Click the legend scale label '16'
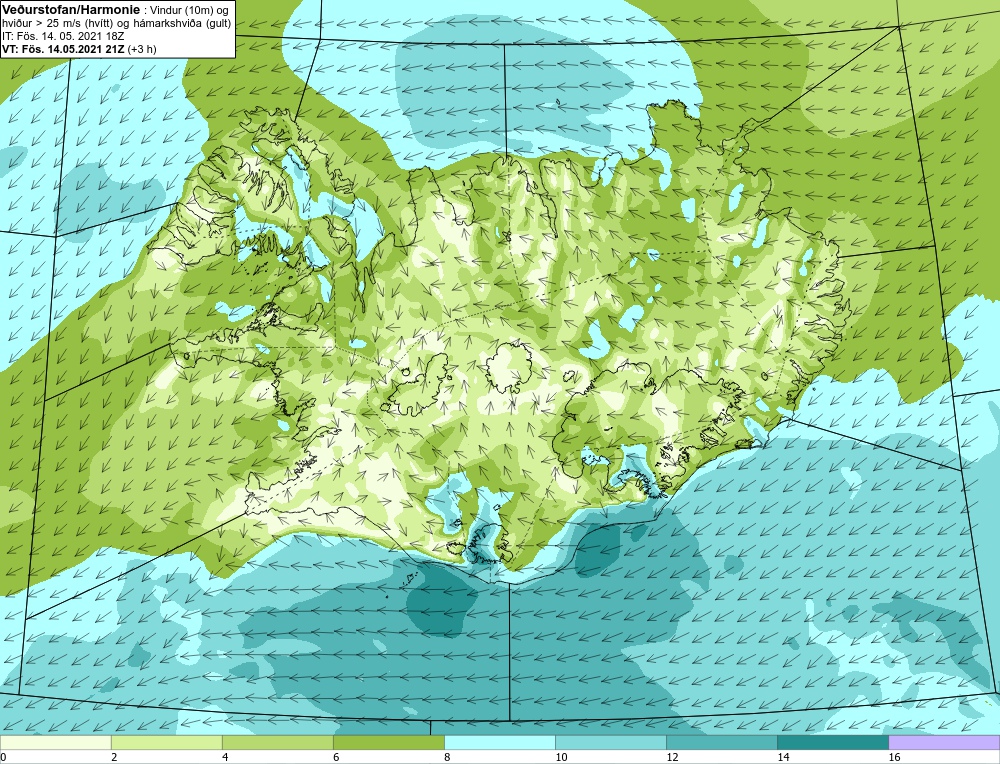The width and height of the screenshot is (1000, 764). [894, 757]
